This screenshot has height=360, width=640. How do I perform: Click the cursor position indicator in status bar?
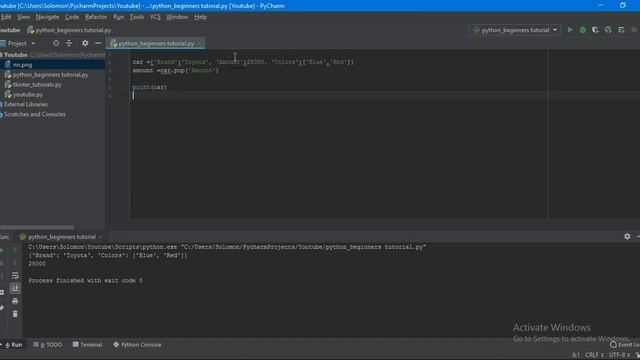(576, 355)
